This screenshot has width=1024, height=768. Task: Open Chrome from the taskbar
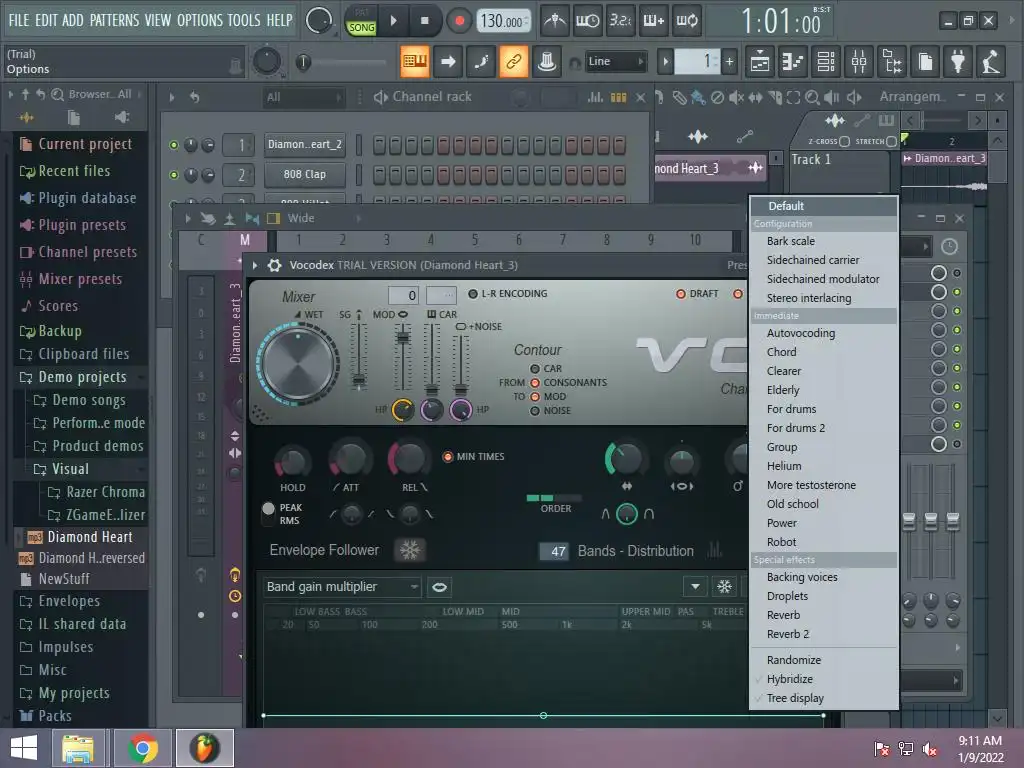click(142, 748)
